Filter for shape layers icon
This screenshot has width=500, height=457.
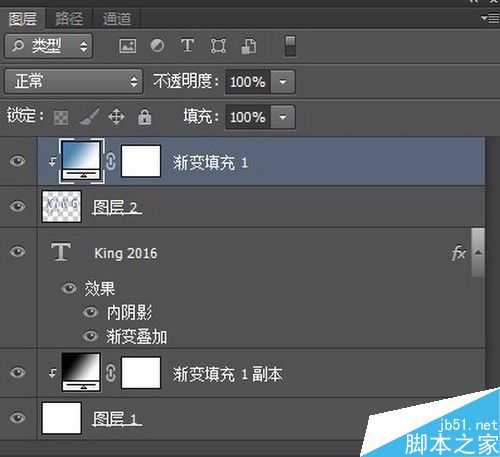click(x=218, y=46)
